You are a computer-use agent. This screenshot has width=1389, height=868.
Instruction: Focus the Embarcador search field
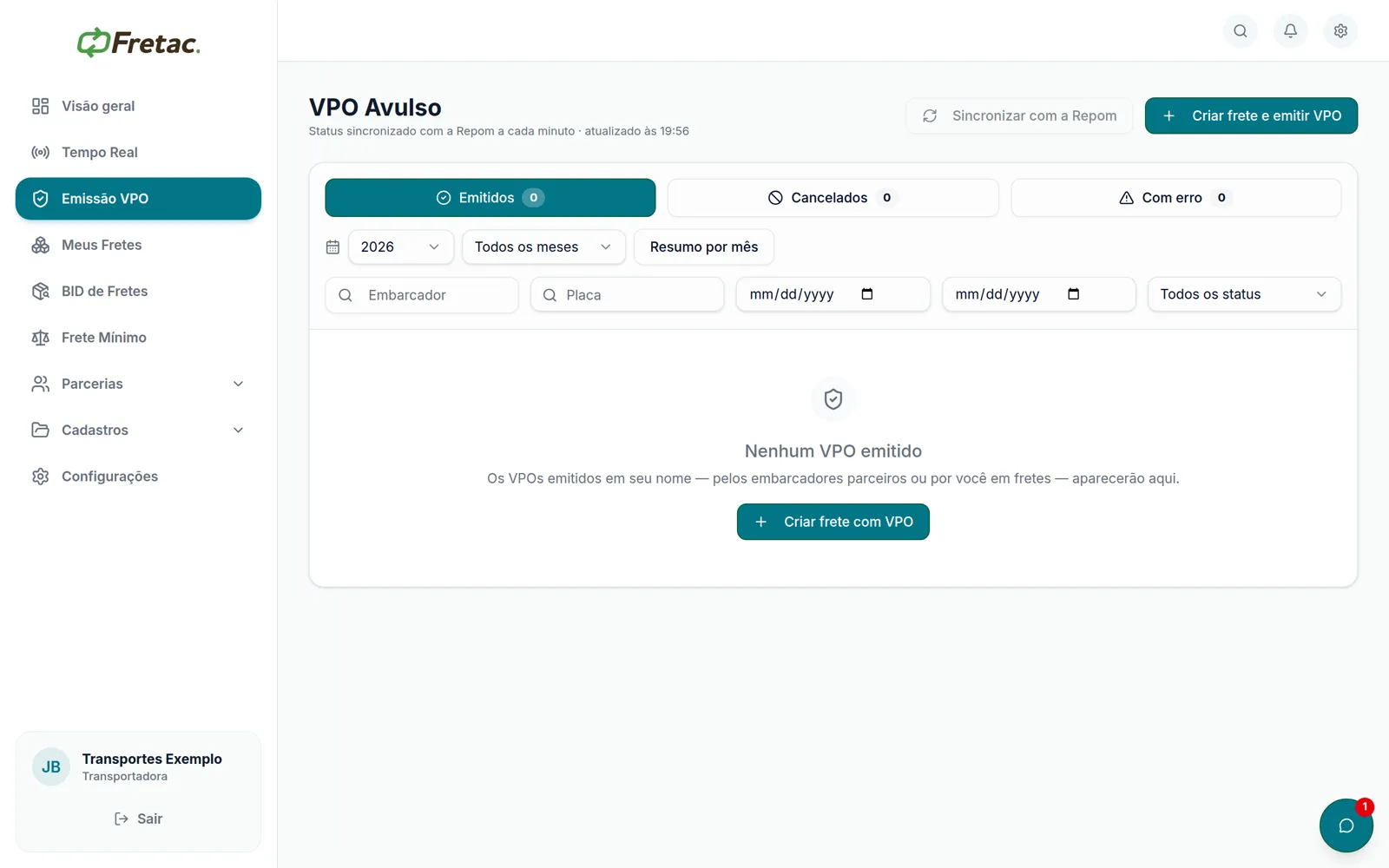coord(422,295)
